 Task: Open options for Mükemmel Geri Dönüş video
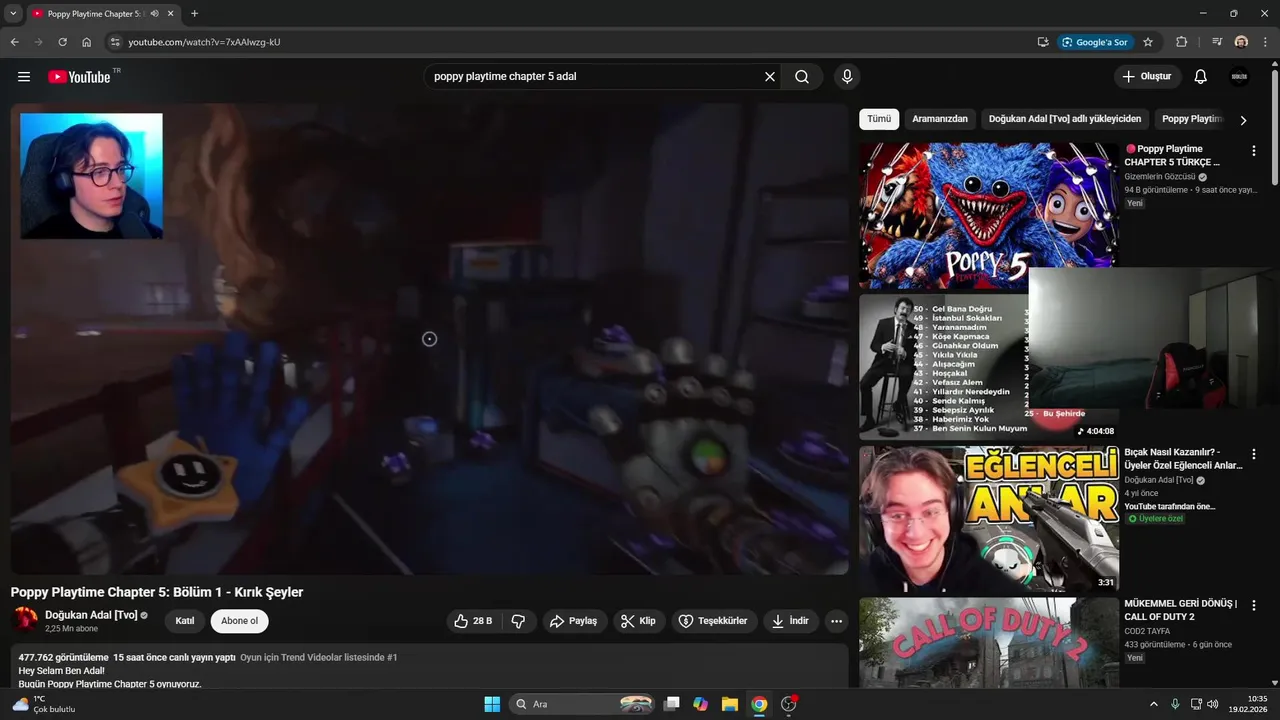pos(1254,606)
